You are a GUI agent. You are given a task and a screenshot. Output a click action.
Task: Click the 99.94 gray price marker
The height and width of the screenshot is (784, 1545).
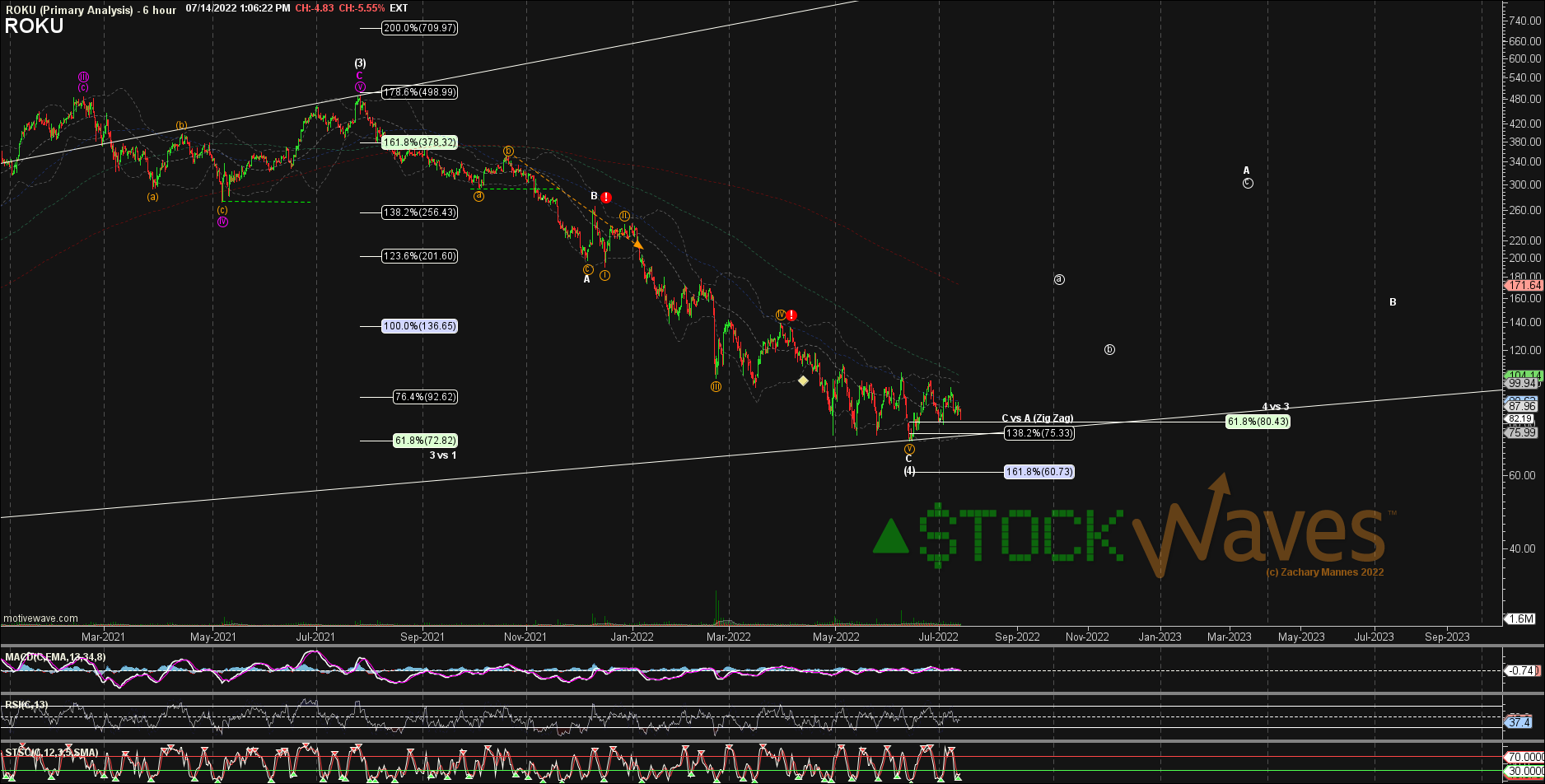tap(1522, 384)
